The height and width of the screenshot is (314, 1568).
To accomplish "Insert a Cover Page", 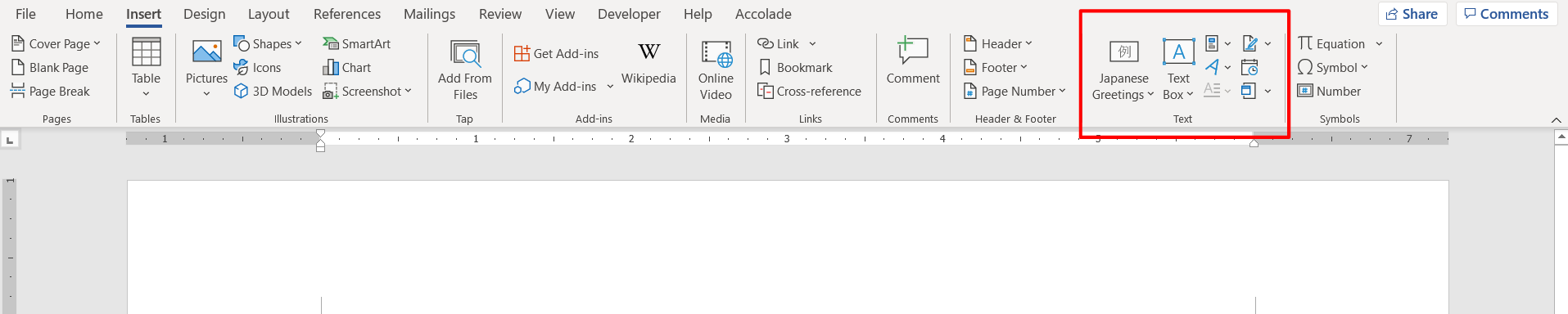I will pos(56,43).
